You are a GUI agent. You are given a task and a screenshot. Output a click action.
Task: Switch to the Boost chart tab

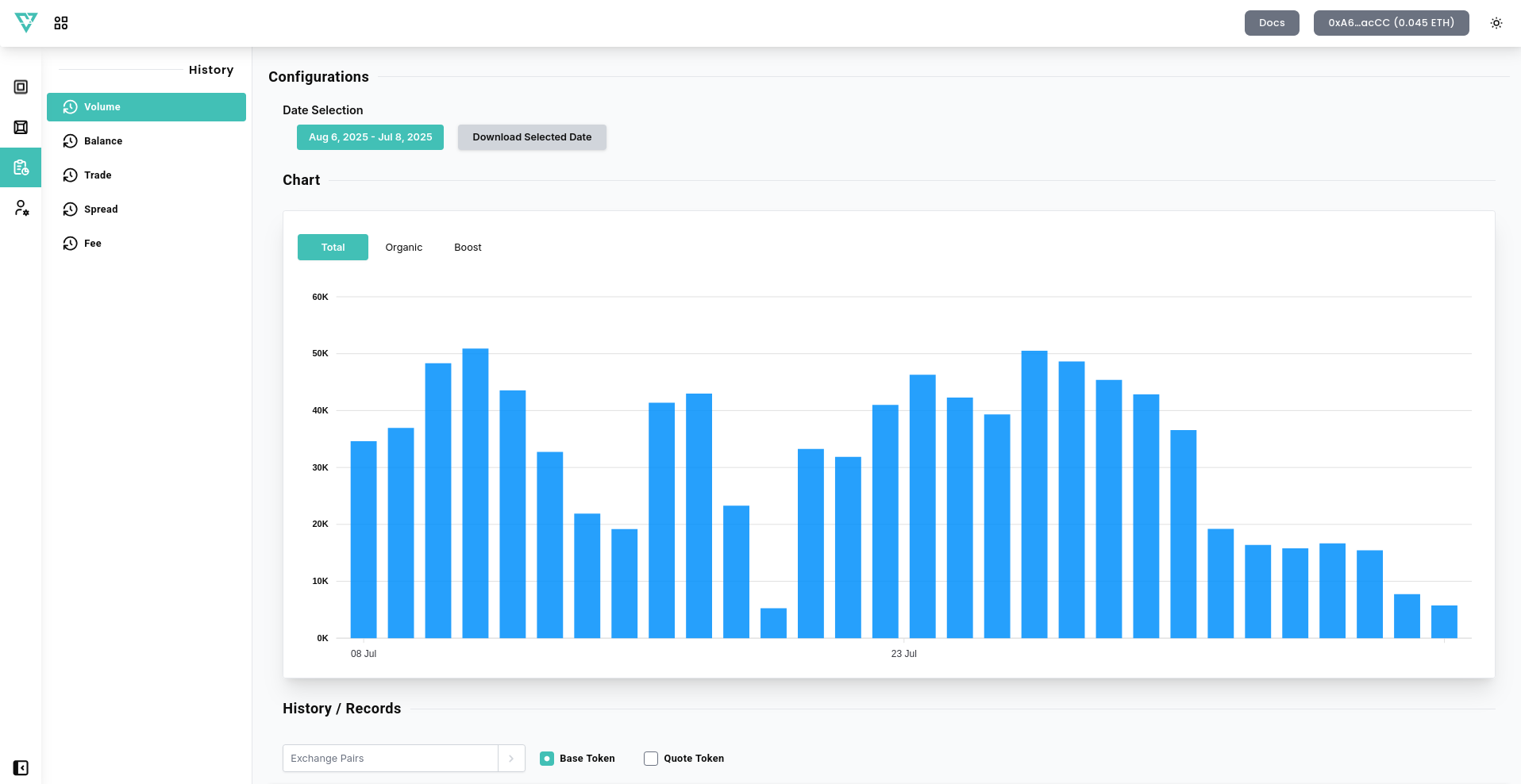click(x=468, y=248)
